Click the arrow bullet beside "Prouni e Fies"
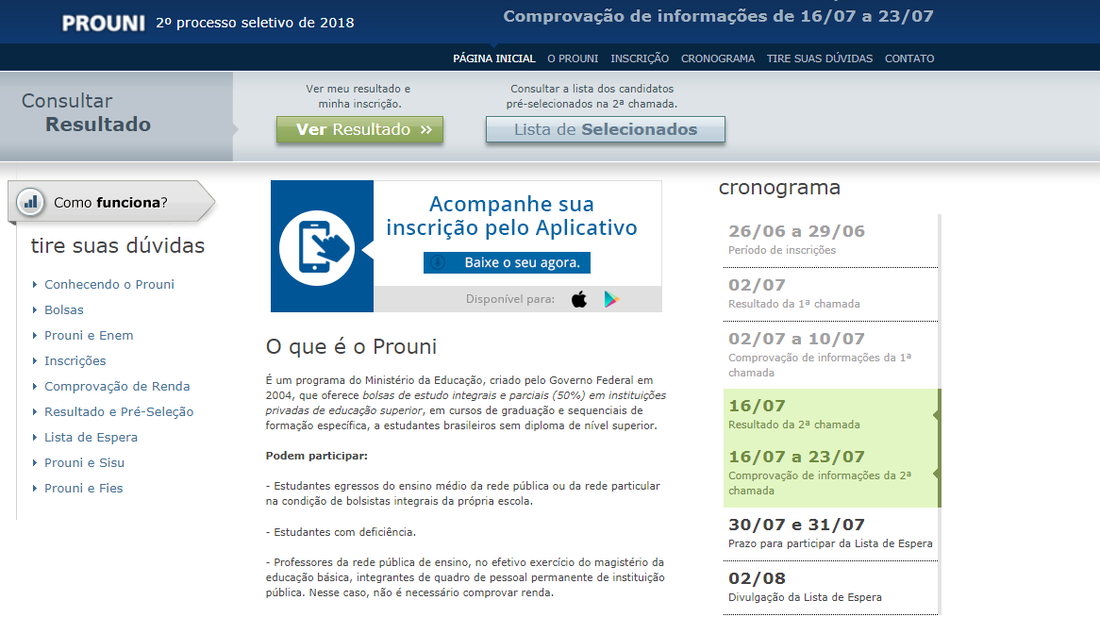1100x617 pixels. point(34,488)
